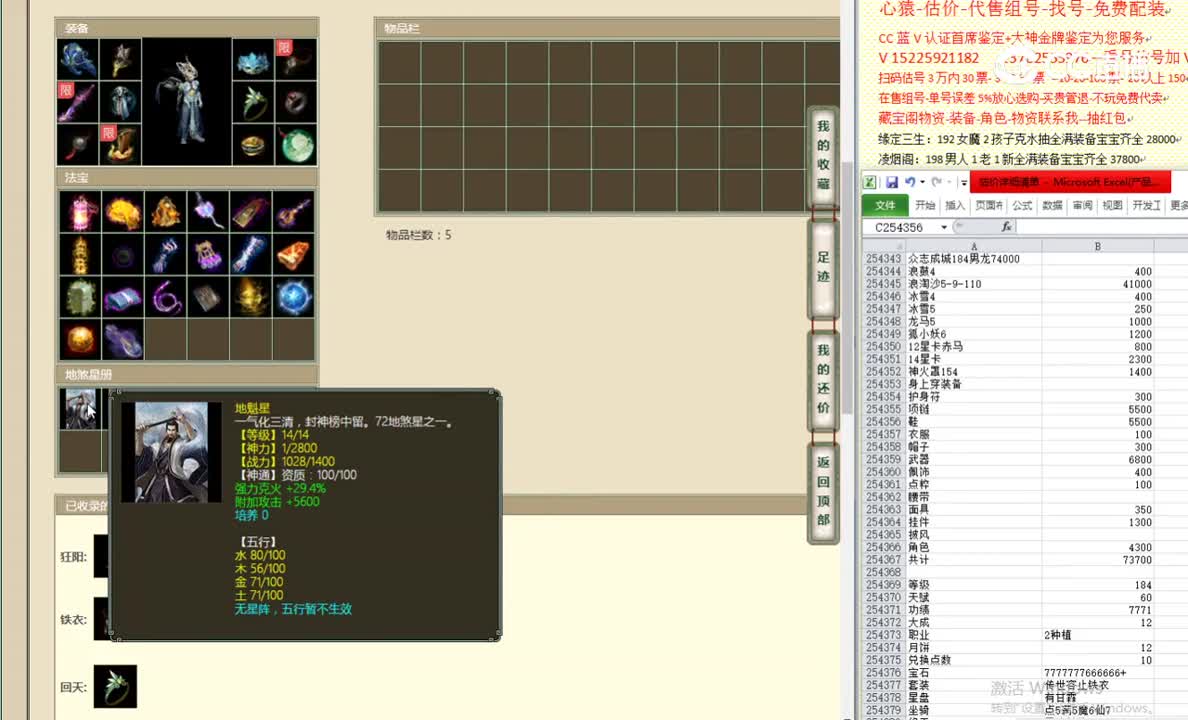Select the cell with 浪淘沙5-9-110
Image resolution: width=1188 pixels, height=720 pixels.
pyautogui.click(x=974, y=283)
